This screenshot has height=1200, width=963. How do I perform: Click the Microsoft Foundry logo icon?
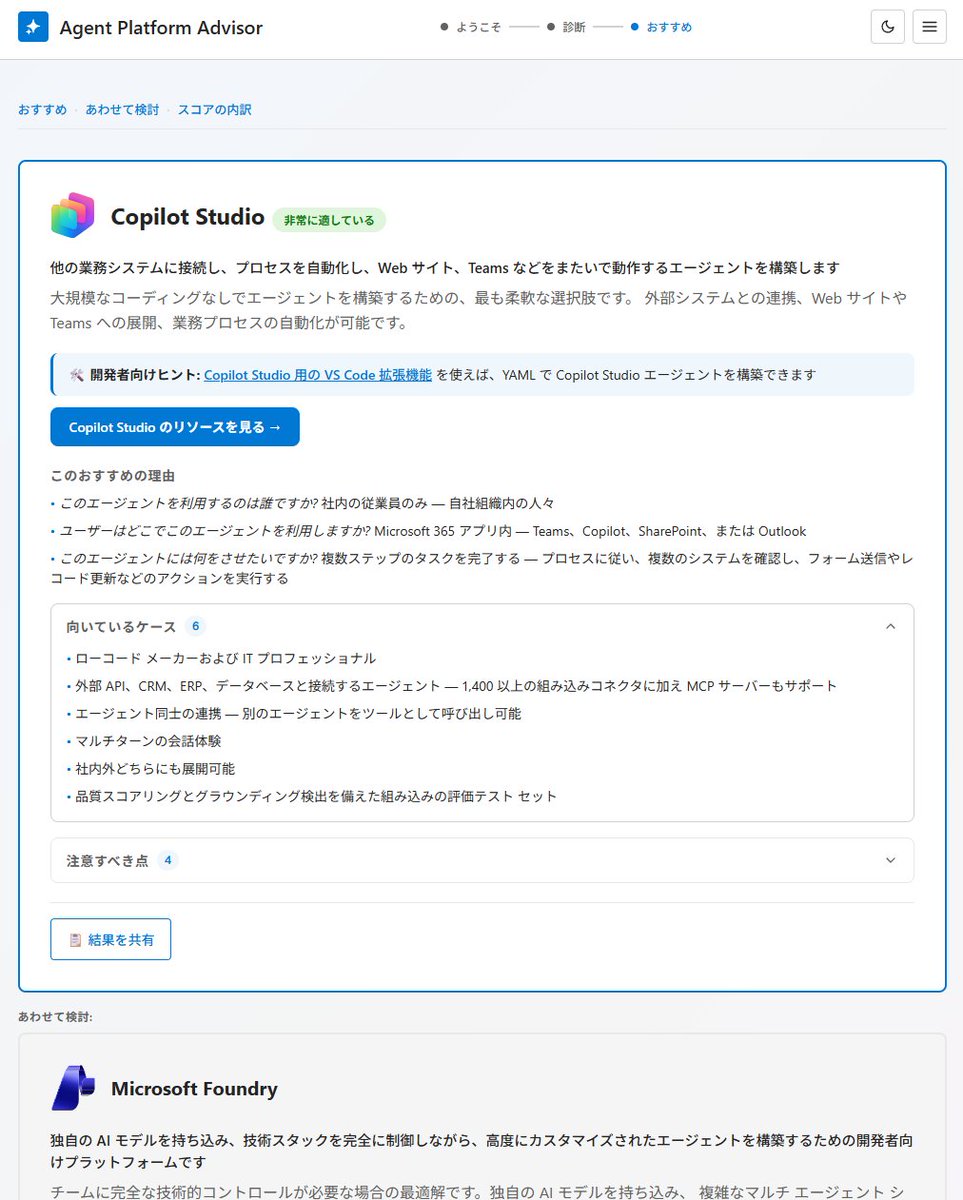pyautogui.click(x=72, y=1088)
